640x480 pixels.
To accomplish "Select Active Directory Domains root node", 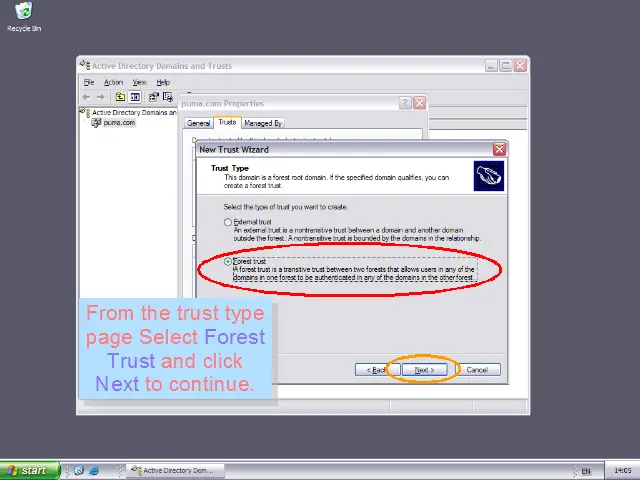I will point(134,112).
